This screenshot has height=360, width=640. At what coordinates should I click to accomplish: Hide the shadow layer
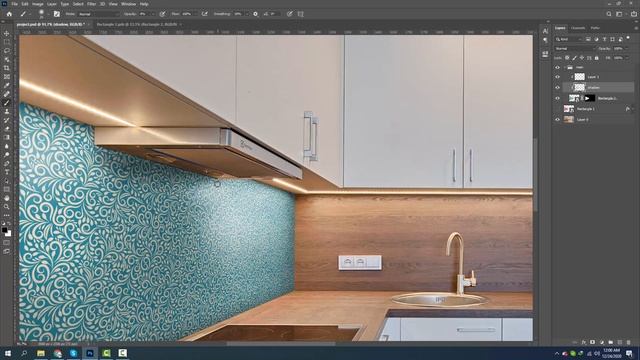pos(558,87)
